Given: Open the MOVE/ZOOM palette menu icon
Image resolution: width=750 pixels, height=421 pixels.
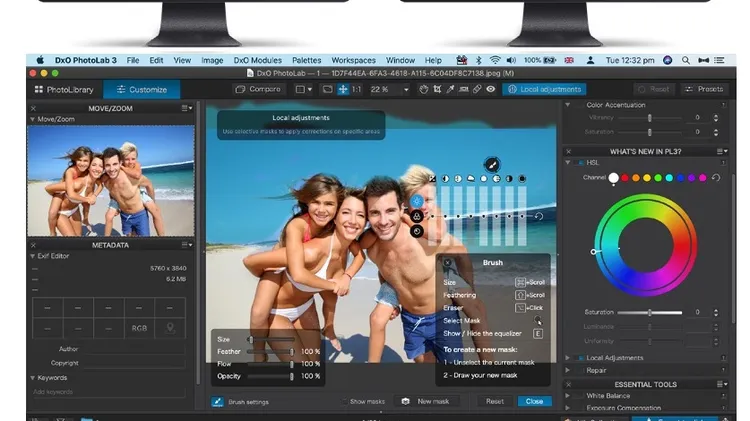Looking at the screenshot, I should click(187, 108).
